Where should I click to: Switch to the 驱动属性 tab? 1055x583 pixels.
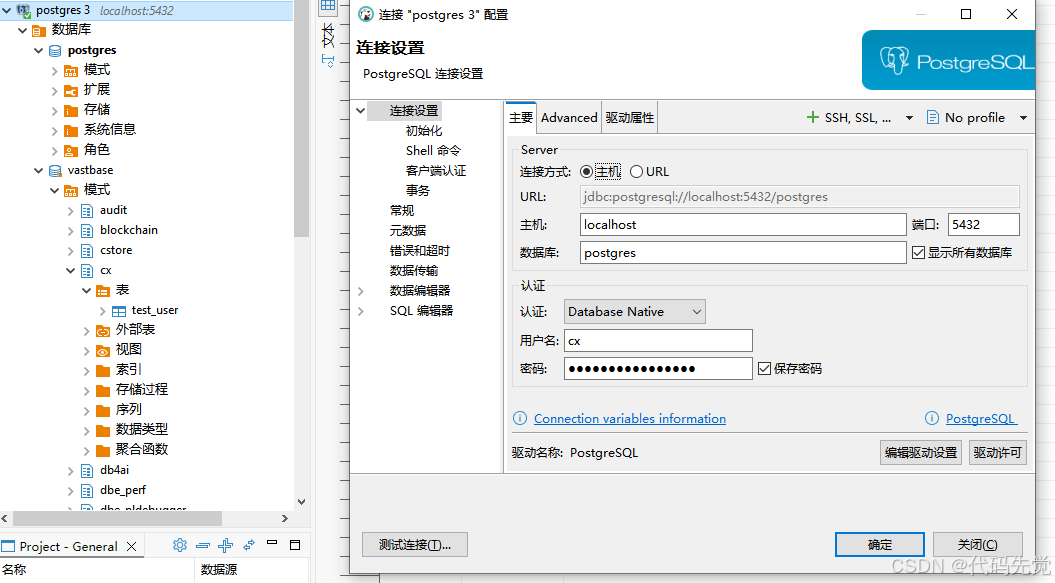(630, 118)
